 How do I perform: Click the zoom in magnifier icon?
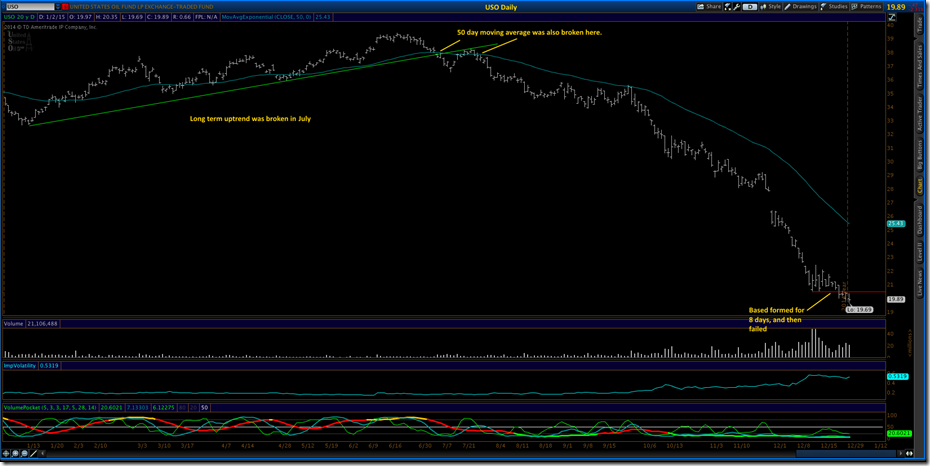tap(15, 454)
